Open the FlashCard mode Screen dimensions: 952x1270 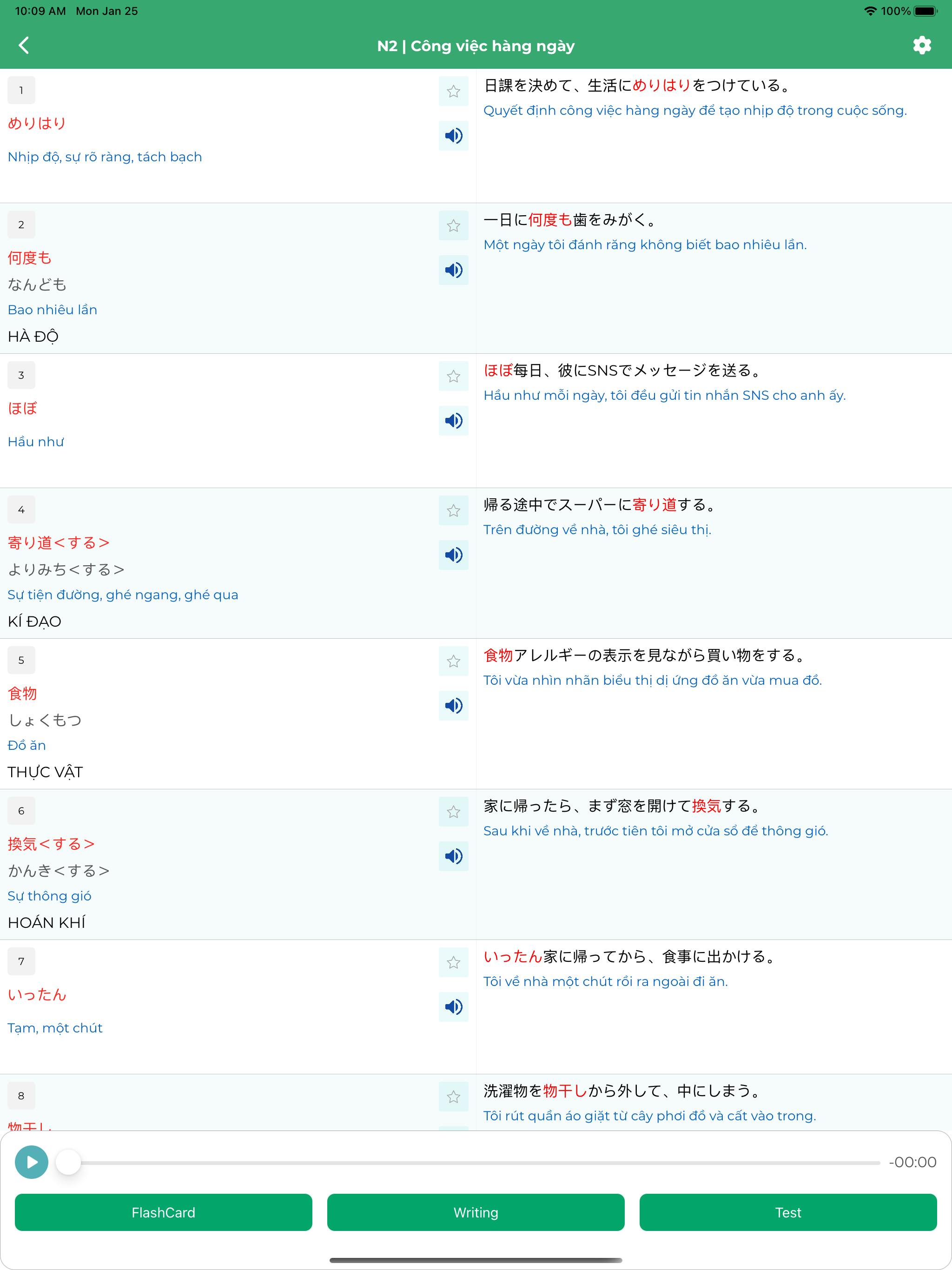pos(163,1212)
